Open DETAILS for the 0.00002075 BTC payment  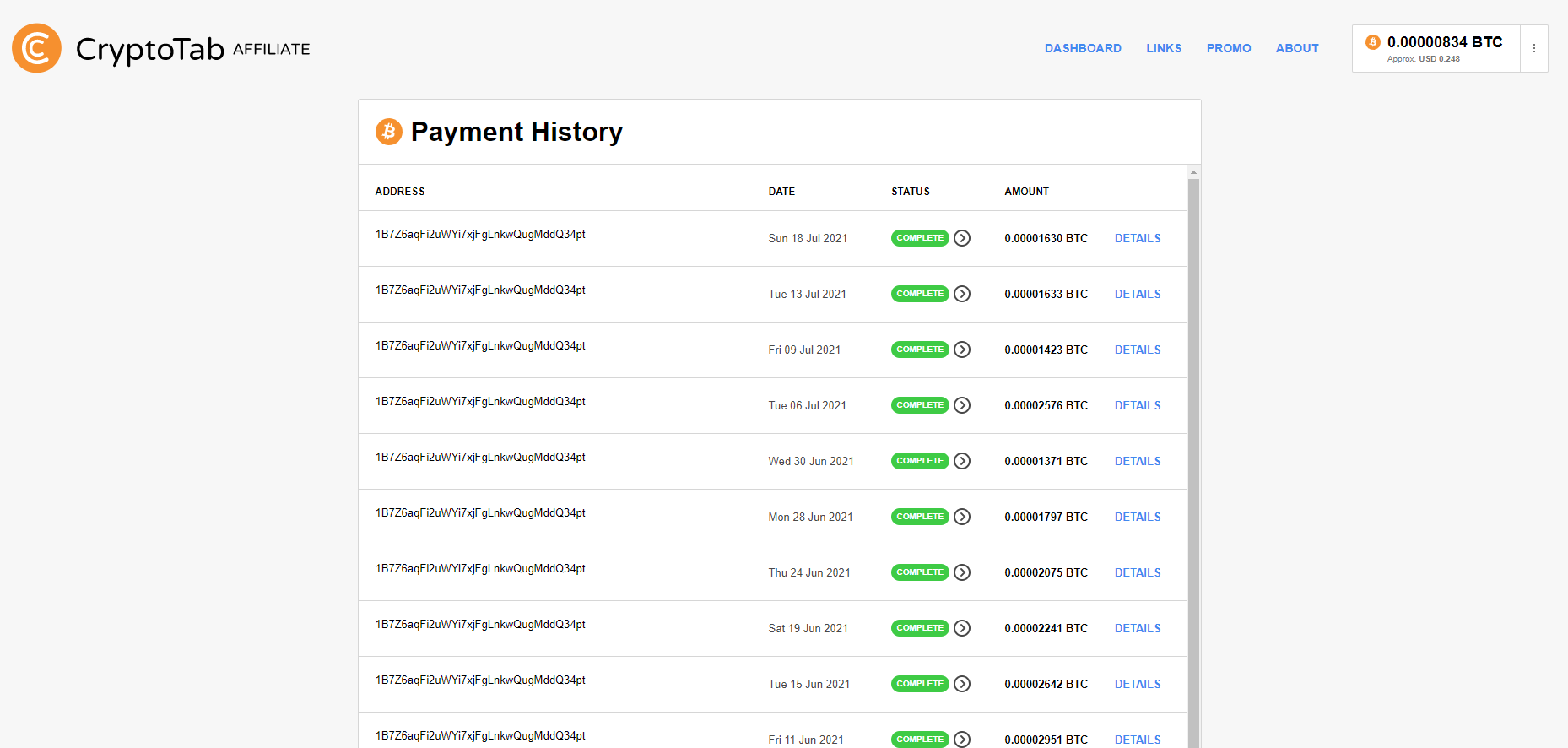click(x=1138, y=572)
